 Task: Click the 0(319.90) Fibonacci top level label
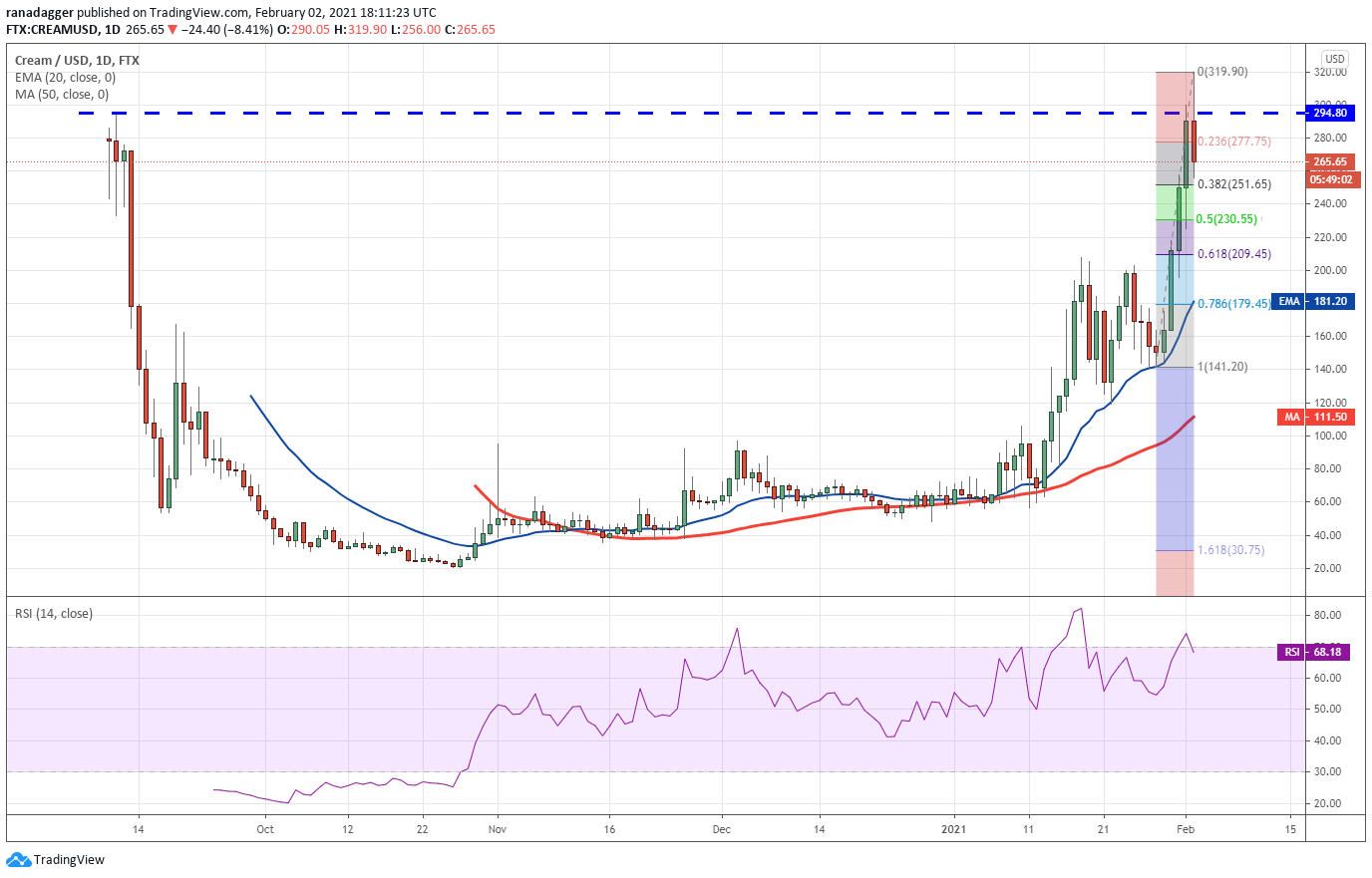[1221, 72]
